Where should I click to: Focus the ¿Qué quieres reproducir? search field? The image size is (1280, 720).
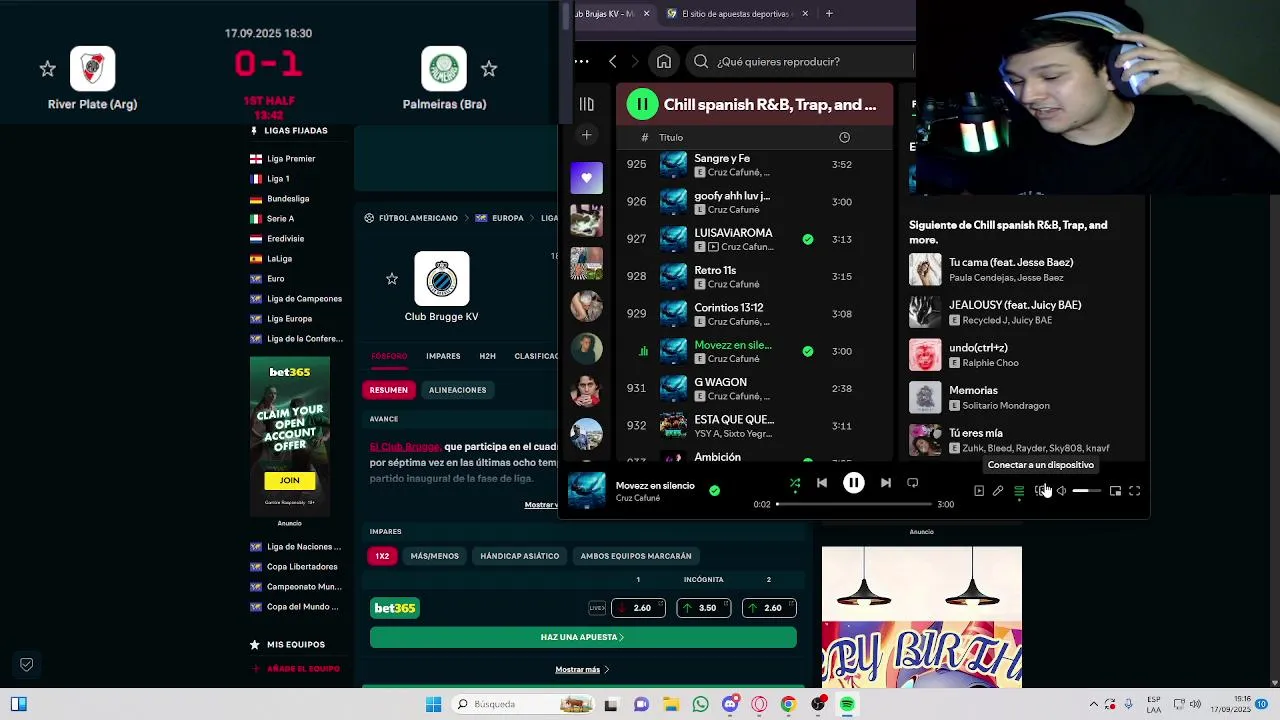800,62
